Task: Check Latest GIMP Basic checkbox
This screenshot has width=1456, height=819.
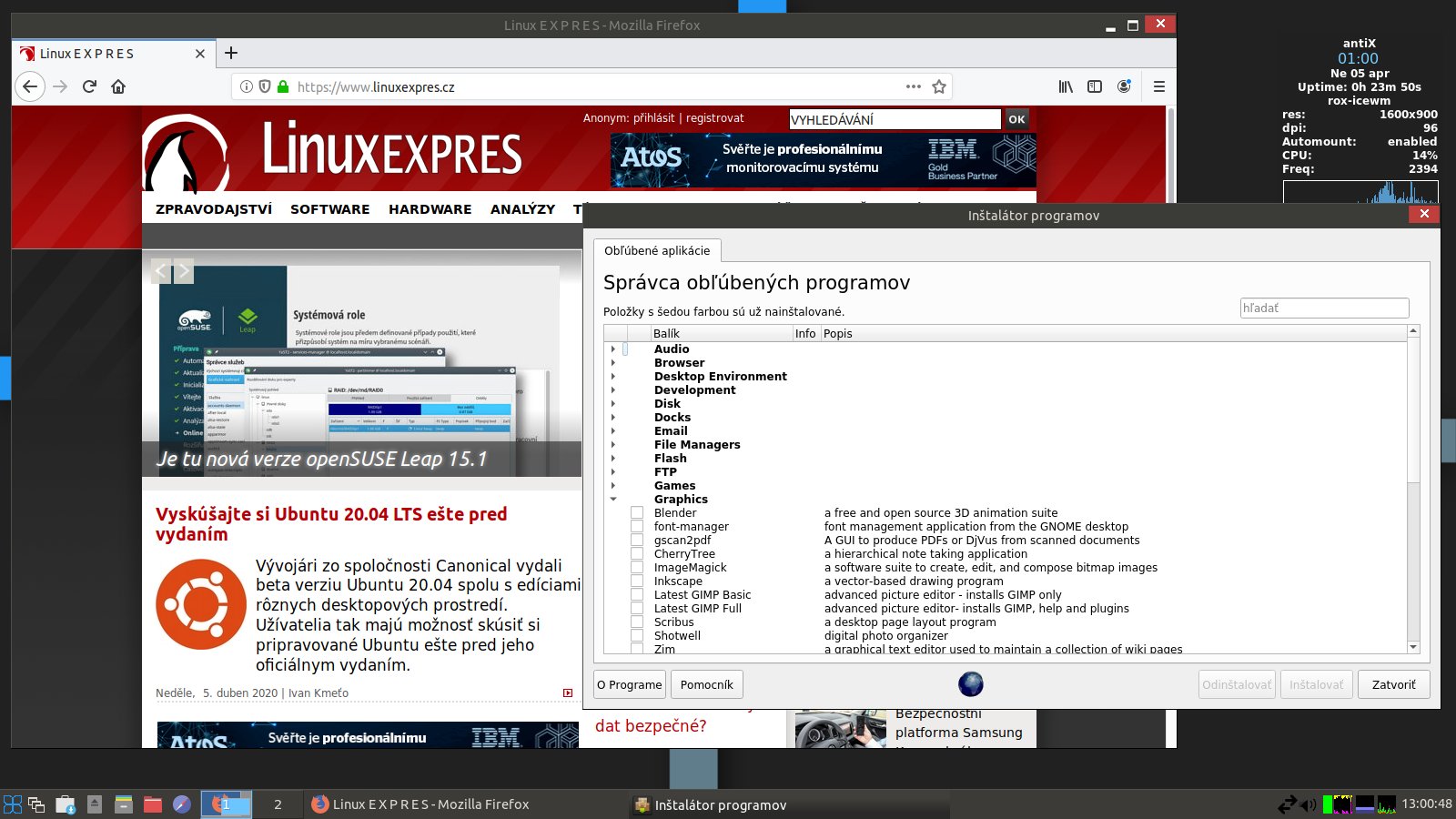Action: [637, 595]
